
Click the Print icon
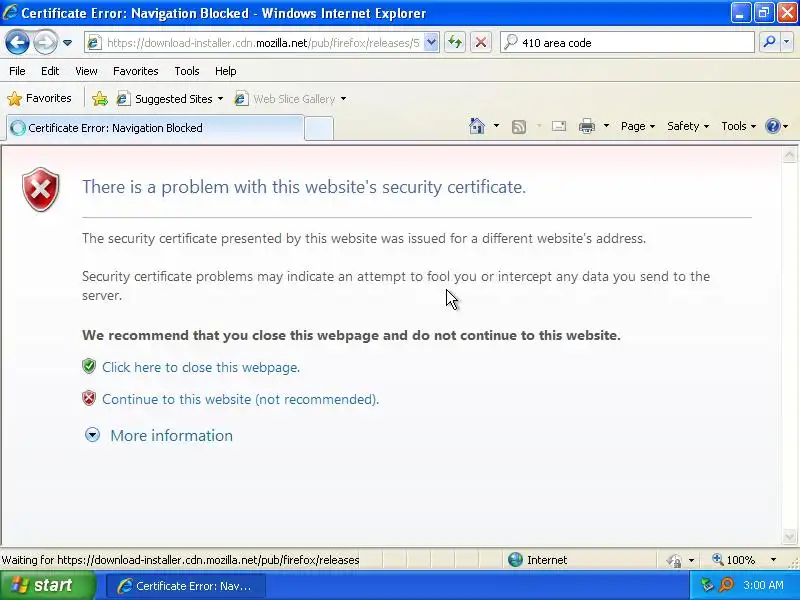tap(587, 126)
